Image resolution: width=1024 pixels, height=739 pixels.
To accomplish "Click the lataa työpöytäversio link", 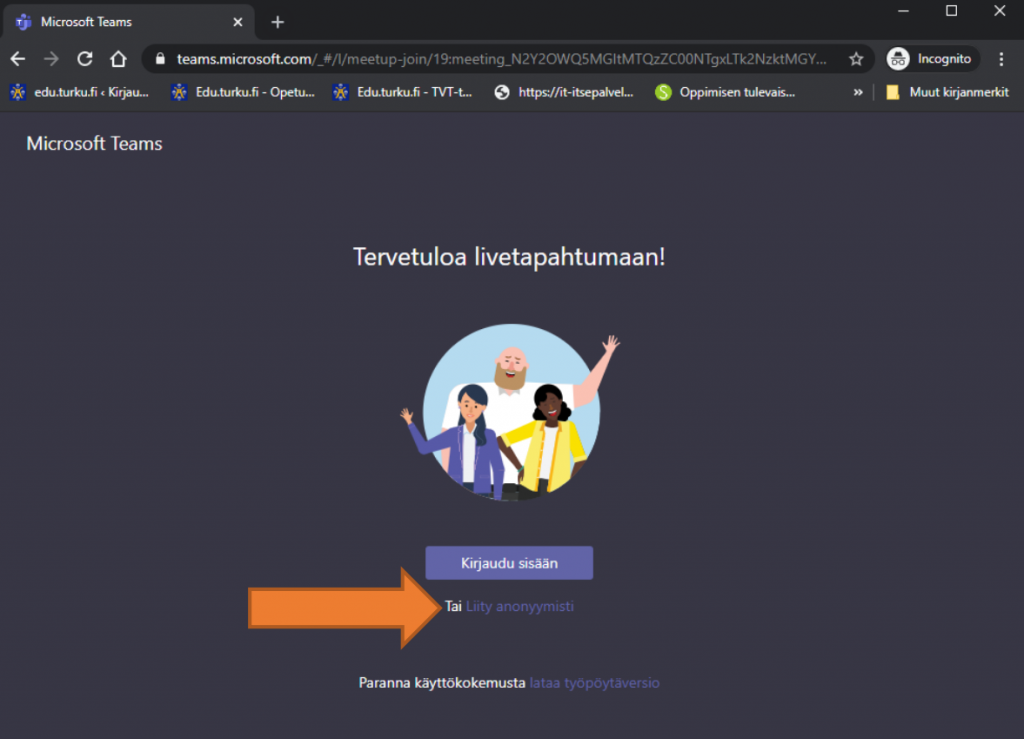I will click(x=594, y=683).
